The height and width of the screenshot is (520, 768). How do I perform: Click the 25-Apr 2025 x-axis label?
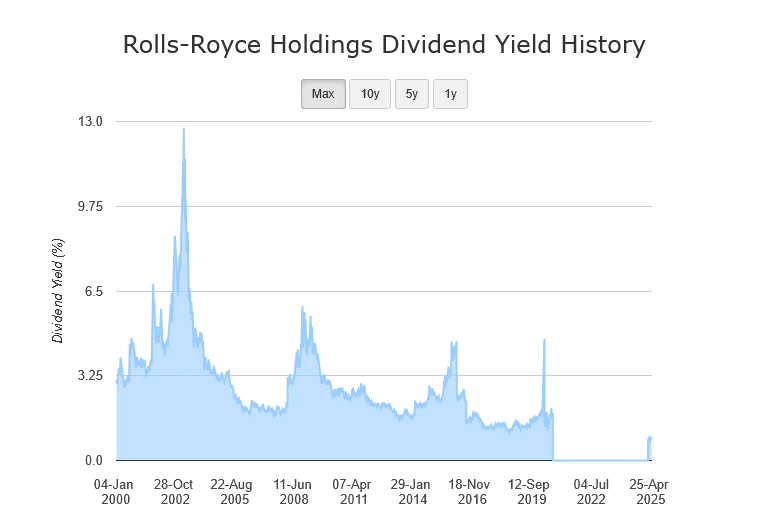(650, 491)
